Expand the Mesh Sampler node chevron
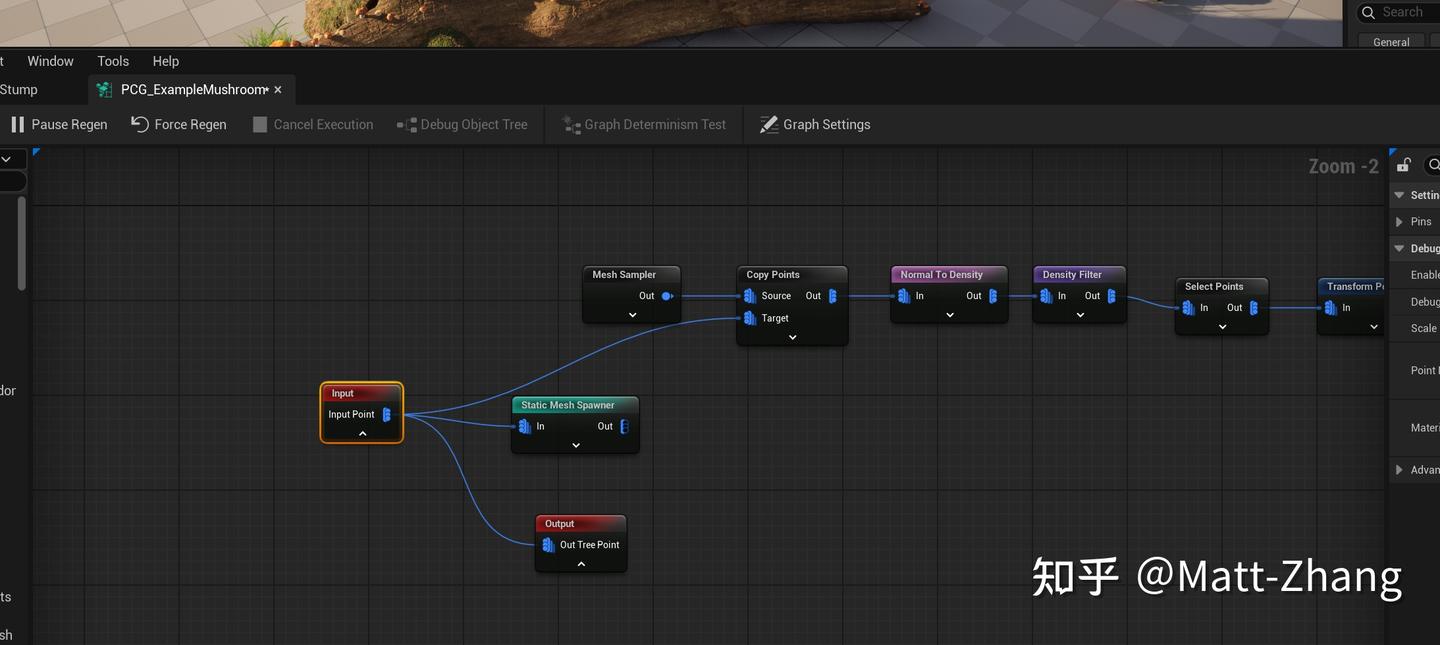 click(x=632, y=315)
